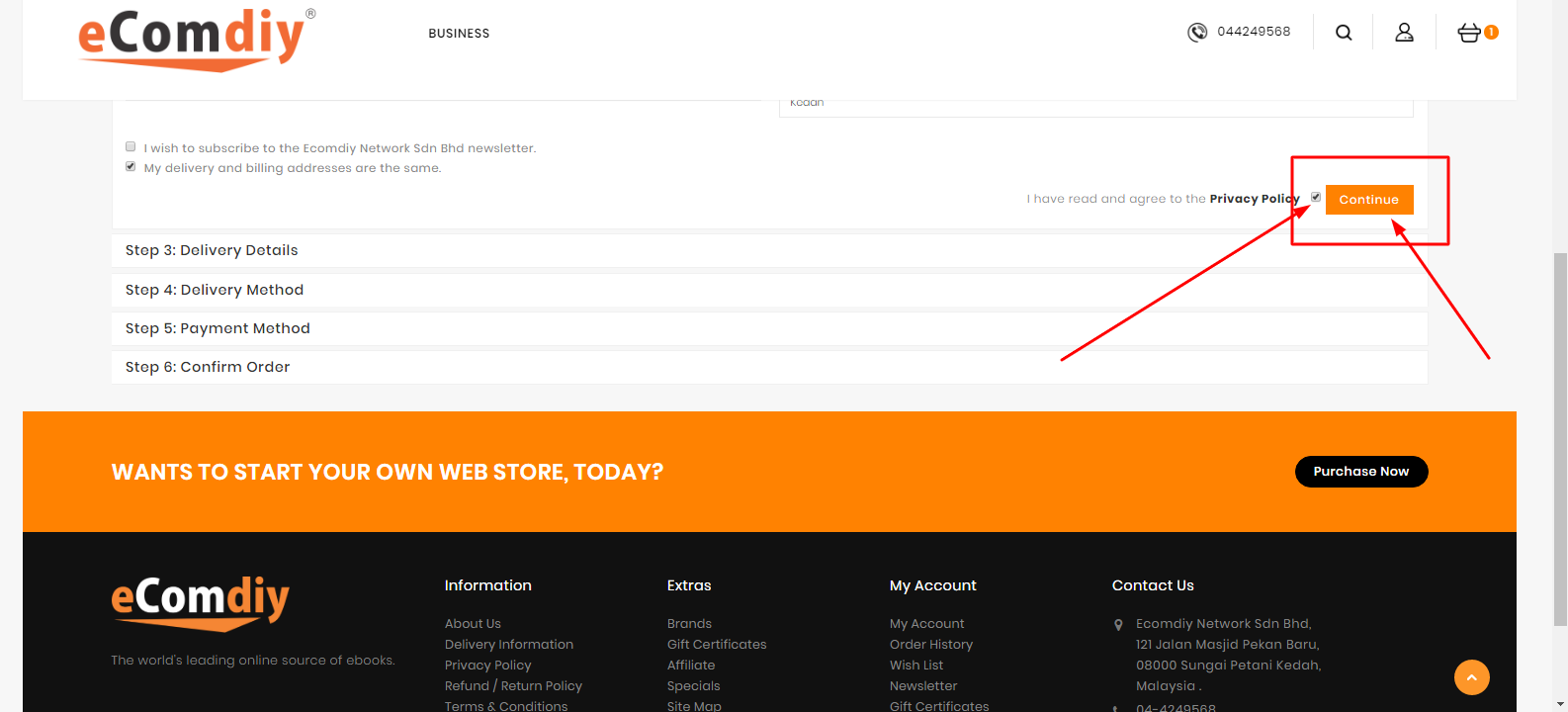Click the eComdiy logo in footer
This screenshot has width=1568, height=712.
(x=200, y=602)
